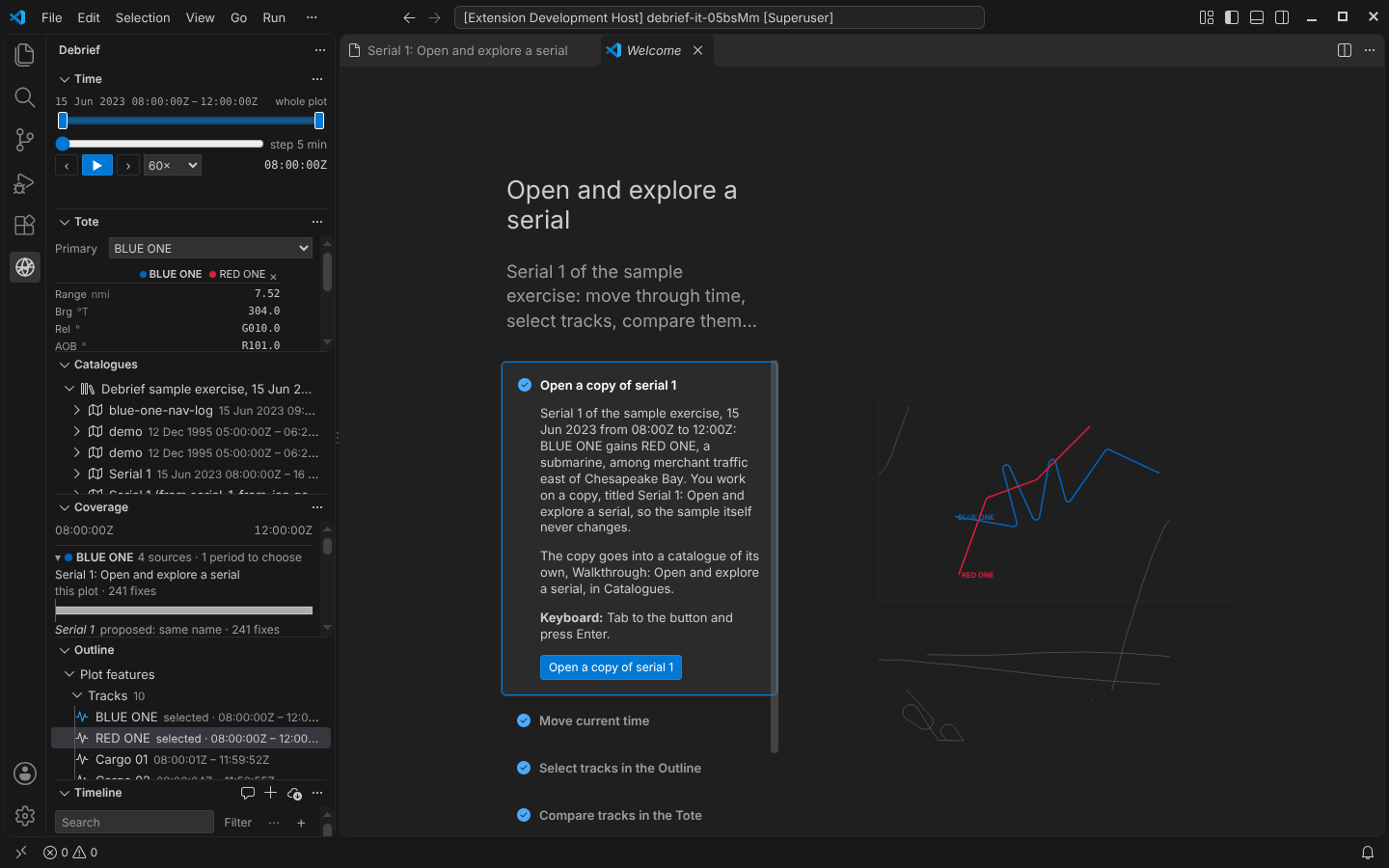Toggle the 'Select tracks in the Outline' step checkmark

[524, 768]
